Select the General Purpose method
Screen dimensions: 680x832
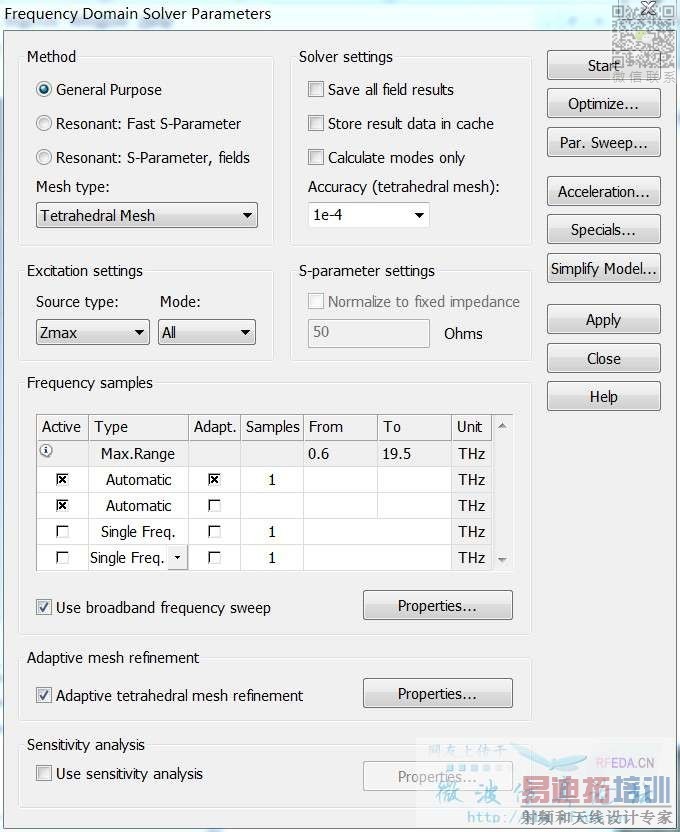tap(44, 90)
